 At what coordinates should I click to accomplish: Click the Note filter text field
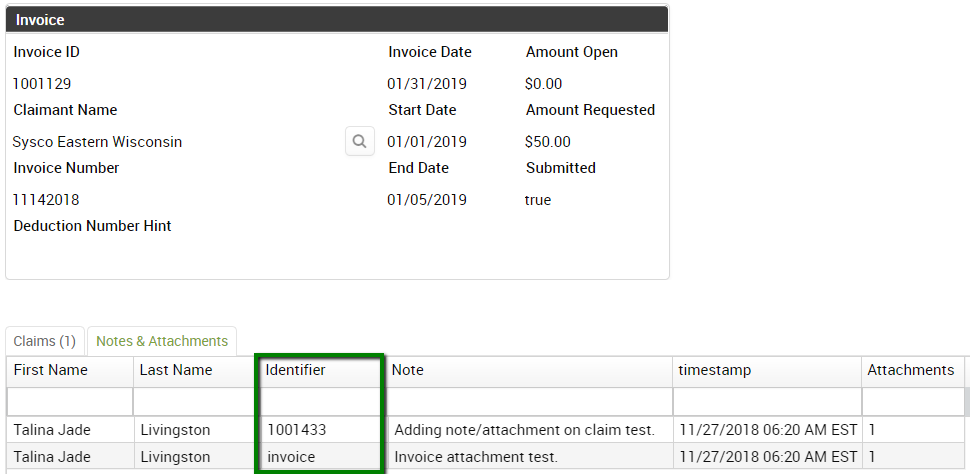coord(528,402)
